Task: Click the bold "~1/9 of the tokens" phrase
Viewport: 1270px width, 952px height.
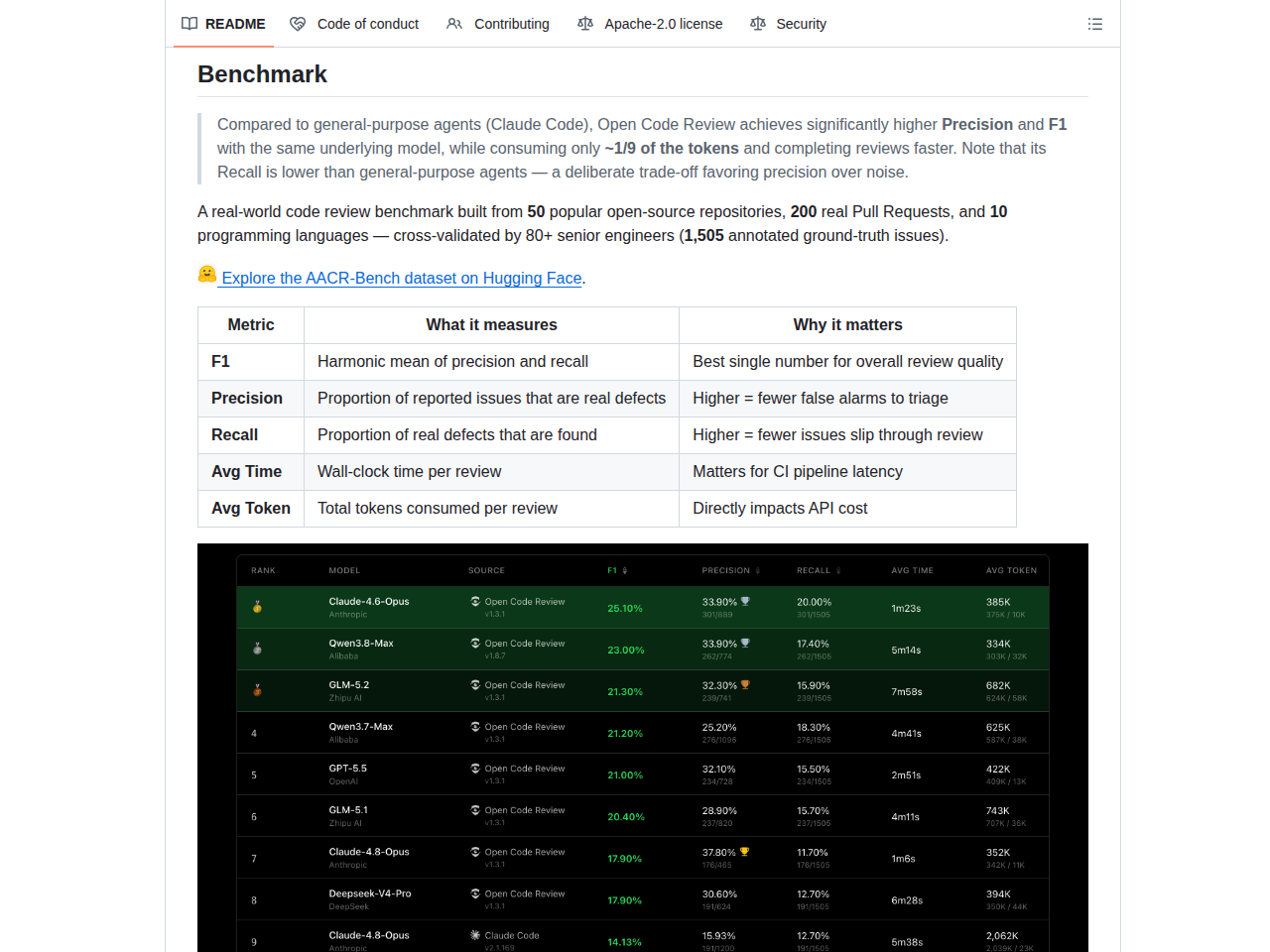Action: tap(672, 148)
